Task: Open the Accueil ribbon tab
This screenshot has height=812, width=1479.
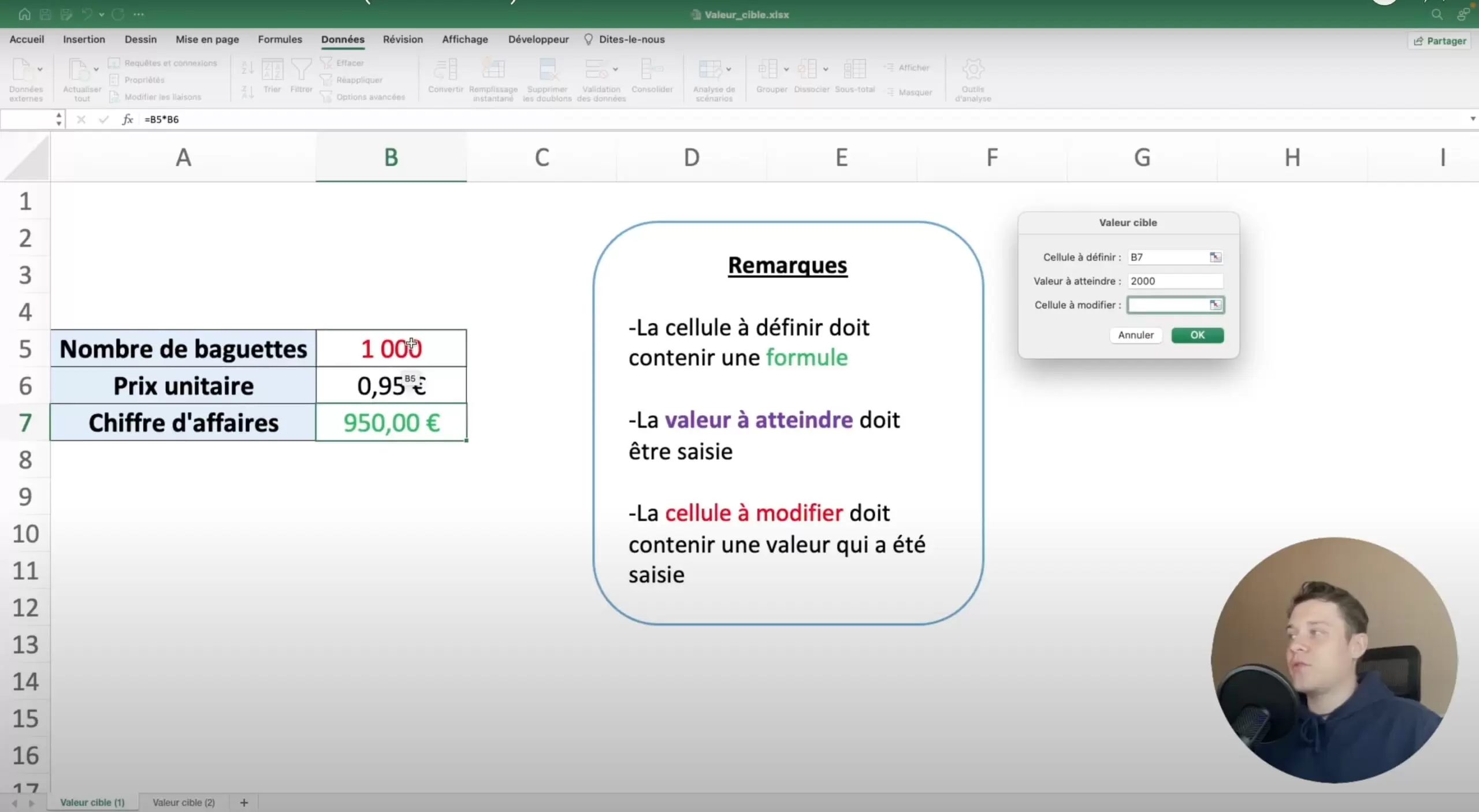Action: [27, 39]
